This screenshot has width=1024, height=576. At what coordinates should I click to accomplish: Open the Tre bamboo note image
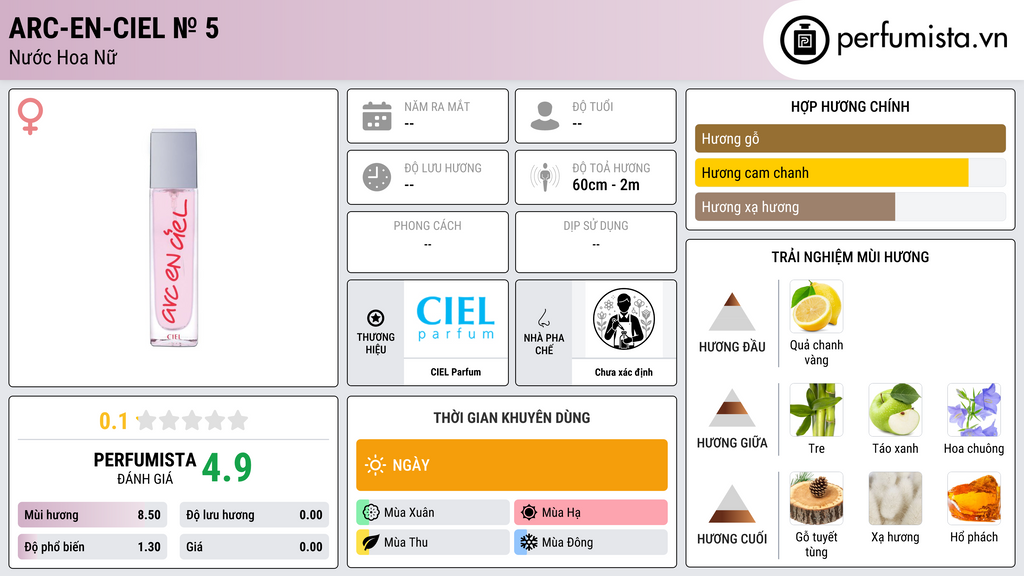816,409
